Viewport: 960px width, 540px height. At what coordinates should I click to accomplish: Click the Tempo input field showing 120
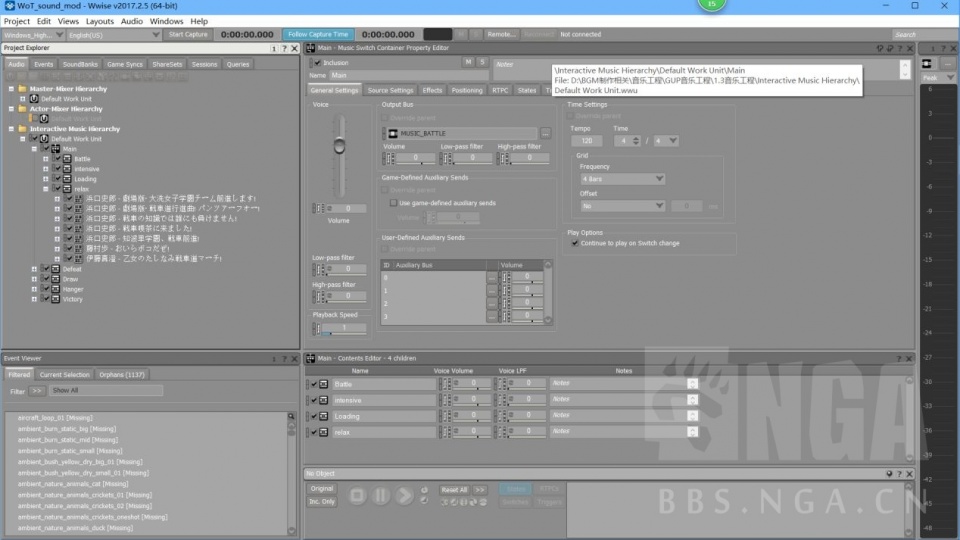[587, 141]
